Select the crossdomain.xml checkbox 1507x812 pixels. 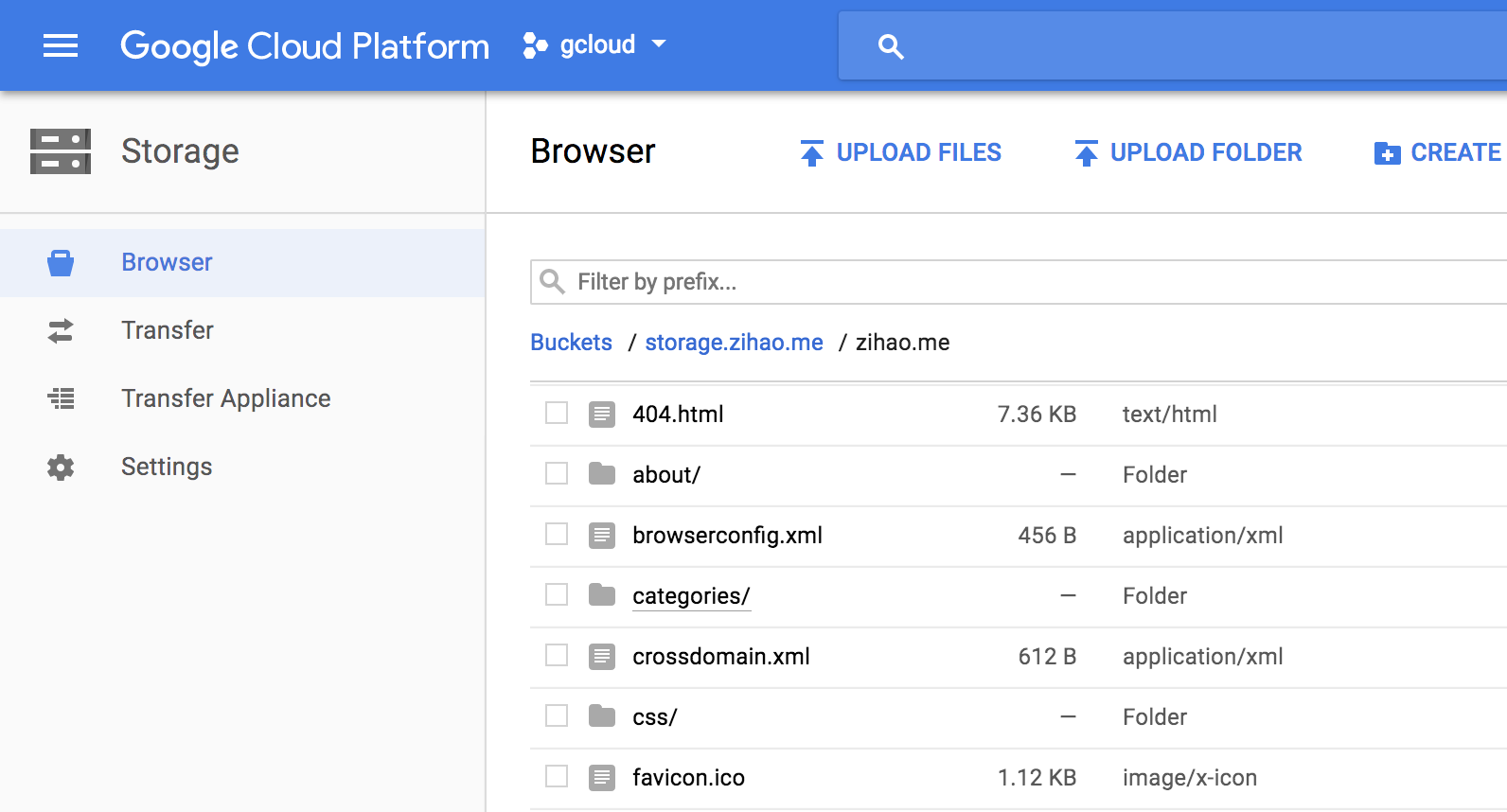(x=557, y=655)
